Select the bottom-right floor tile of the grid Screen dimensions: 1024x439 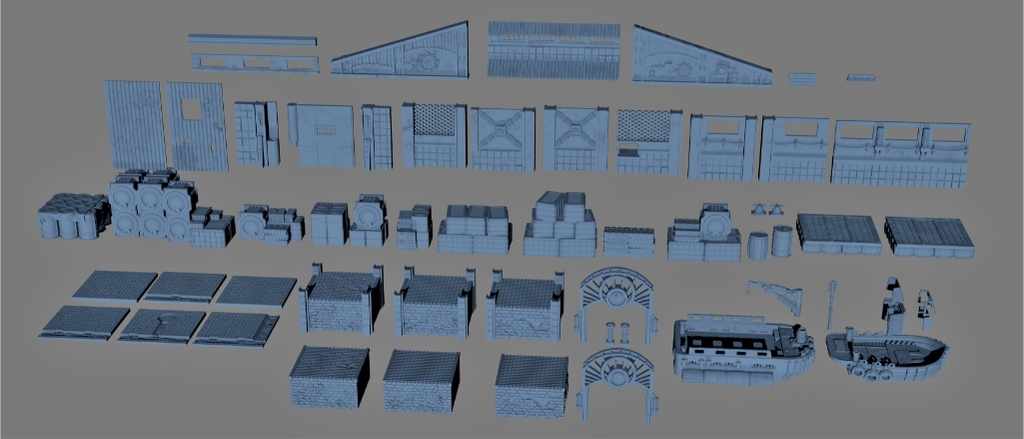tap(236, 327)
